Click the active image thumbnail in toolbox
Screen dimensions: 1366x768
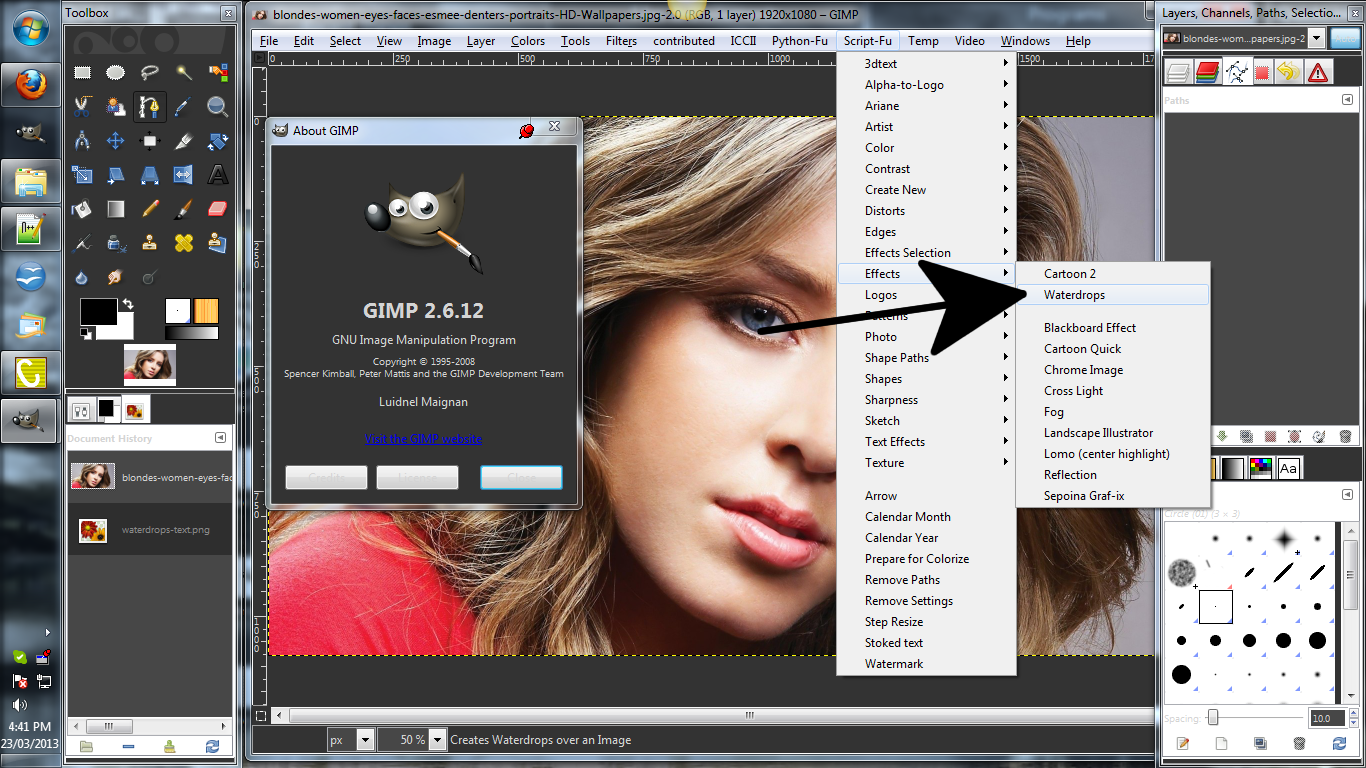[150, 365]
